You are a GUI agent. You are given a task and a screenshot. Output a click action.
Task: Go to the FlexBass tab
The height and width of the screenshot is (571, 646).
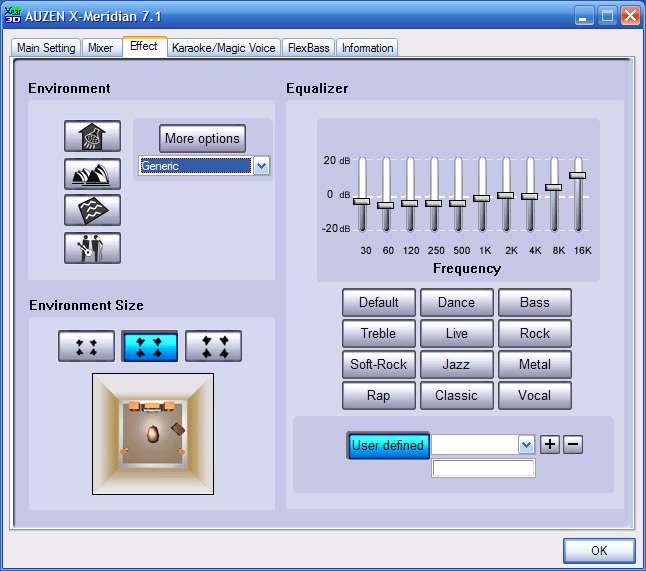click(310, 48)
